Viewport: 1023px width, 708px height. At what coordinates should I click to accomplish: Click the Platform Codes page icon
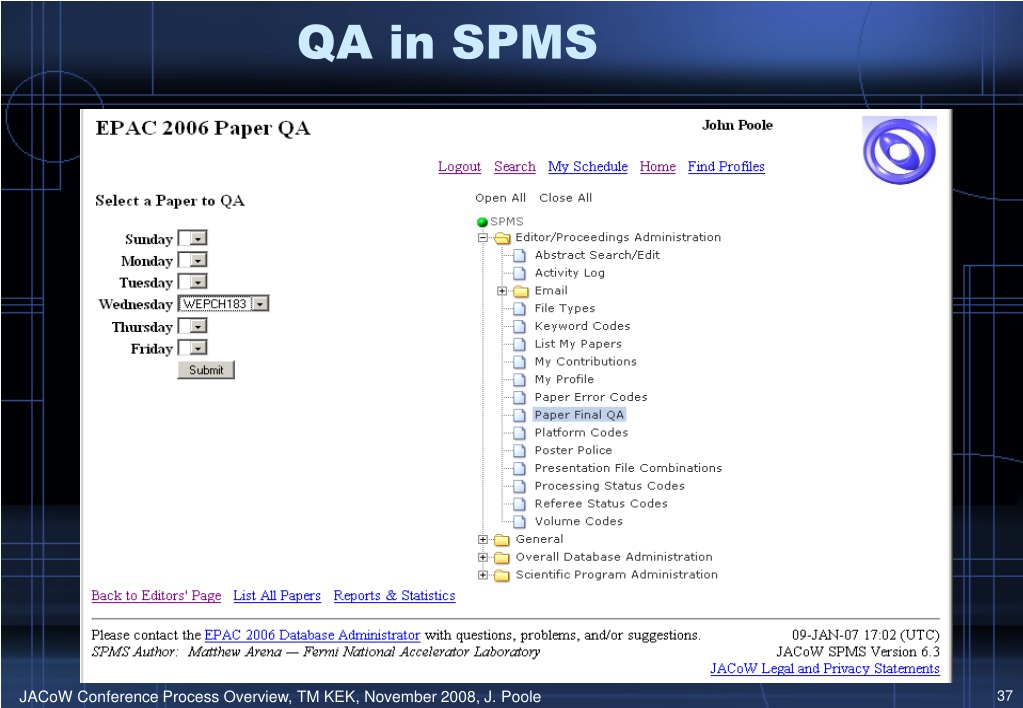[519, 433]
